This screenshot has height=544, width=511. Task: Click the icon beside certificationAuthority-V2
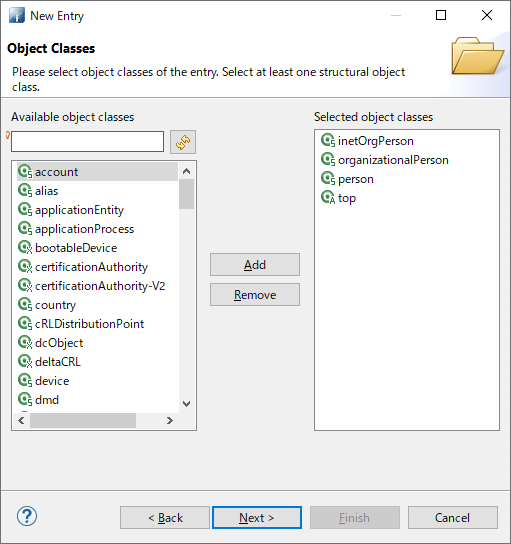point(25,286)
